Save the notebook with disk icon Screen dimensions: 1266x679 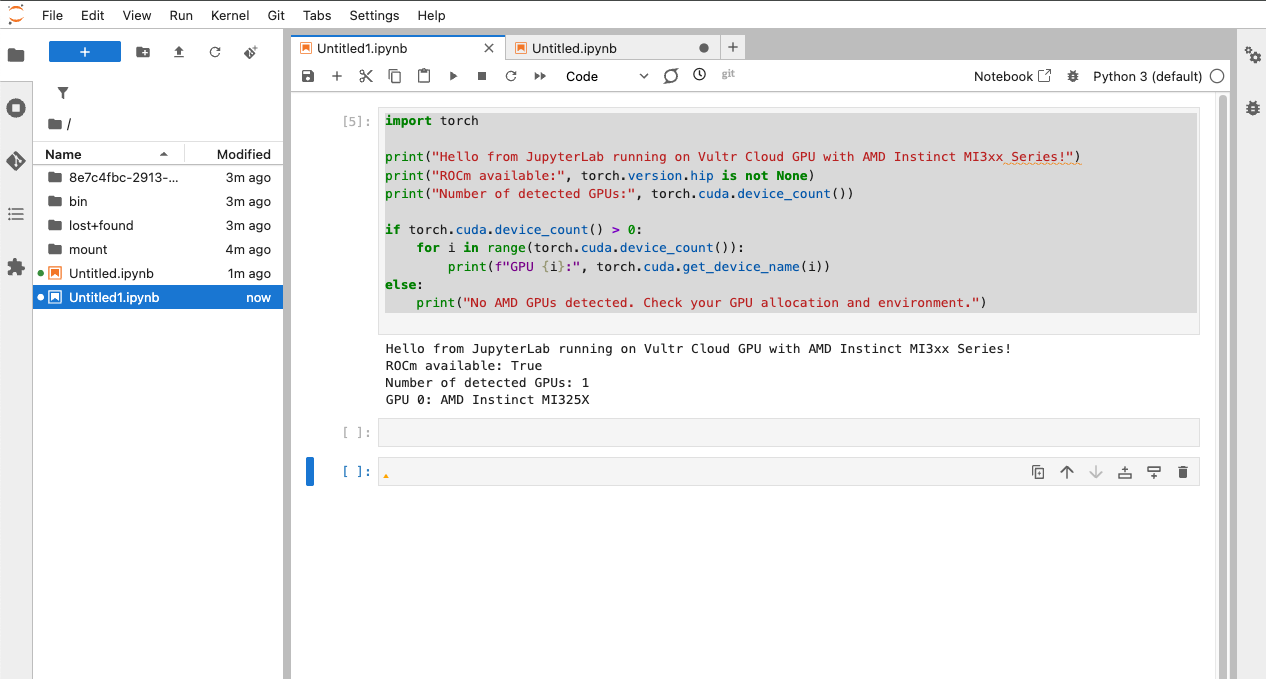308,76
